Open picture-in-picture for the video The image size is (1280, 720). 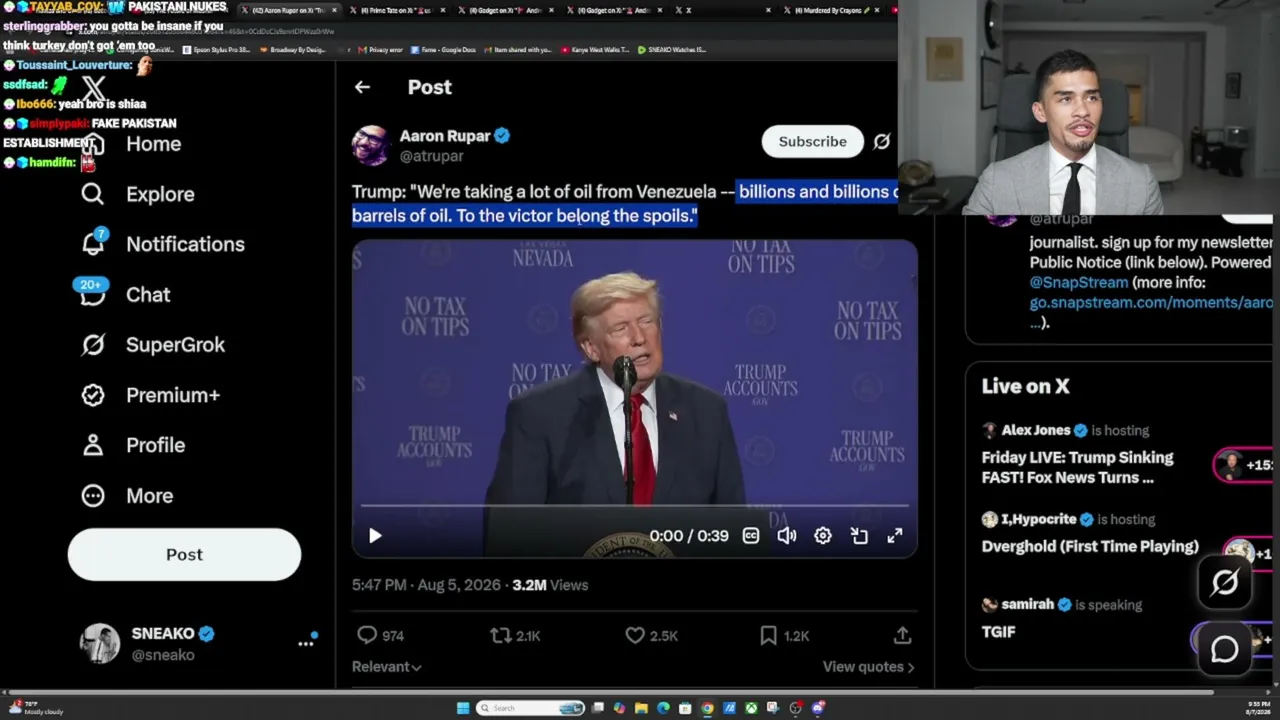pyautogui.click(x=859, y=536)
